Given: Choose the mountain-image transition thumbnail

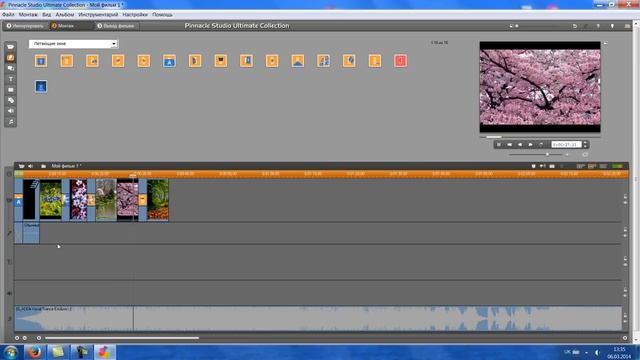Looking at the screenshot, I should (298, 61).
